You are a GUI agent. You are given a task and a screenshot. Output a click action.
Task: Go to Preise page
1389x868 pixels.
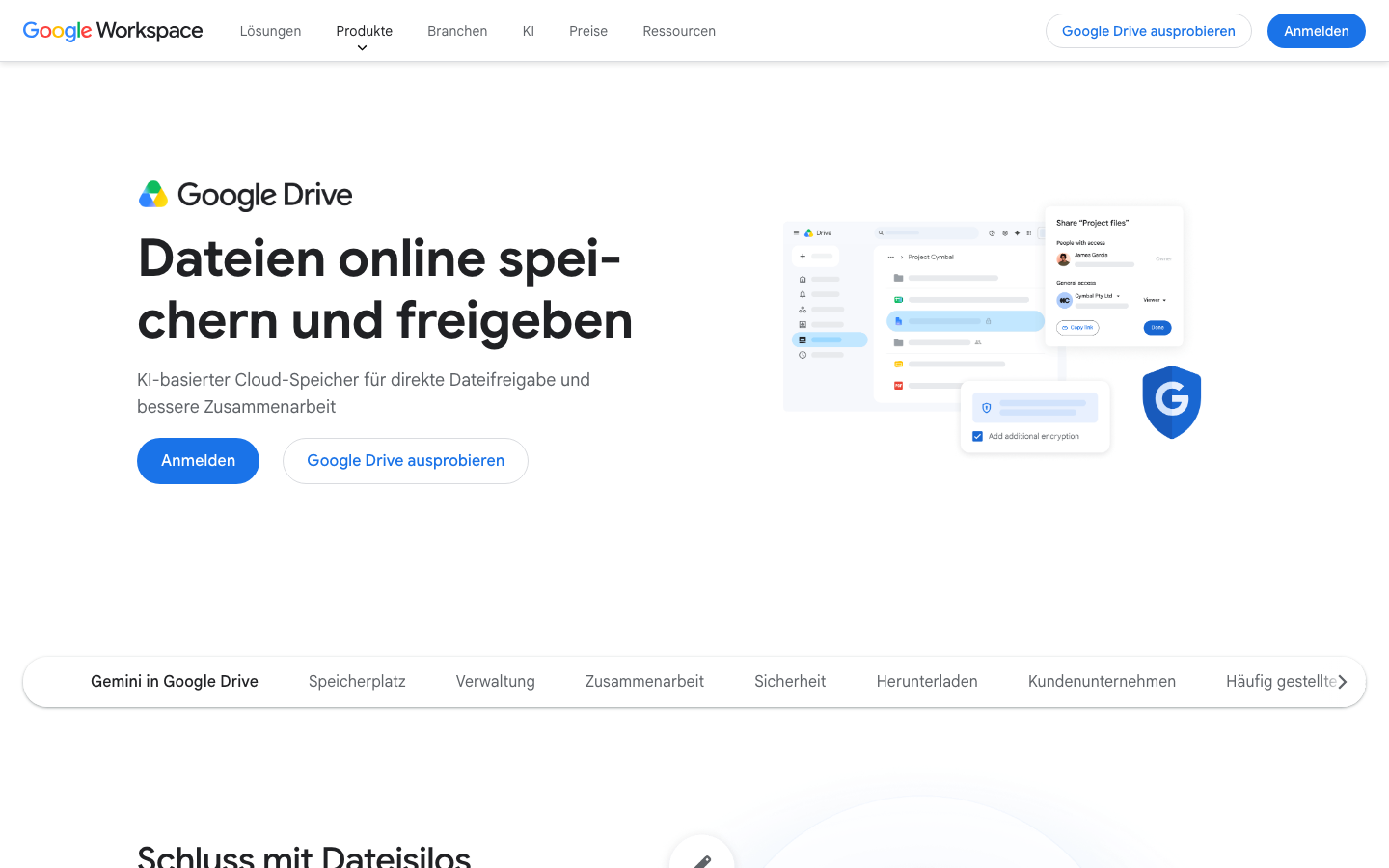pyautogui.click(x=588, y=31)
